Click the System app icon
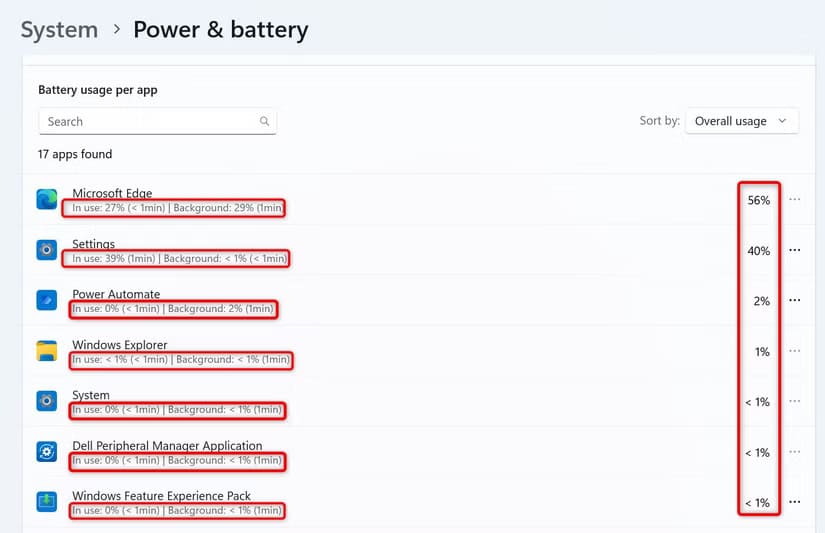Viewport: 825px width, 533px height. click(x=47, y=401)
